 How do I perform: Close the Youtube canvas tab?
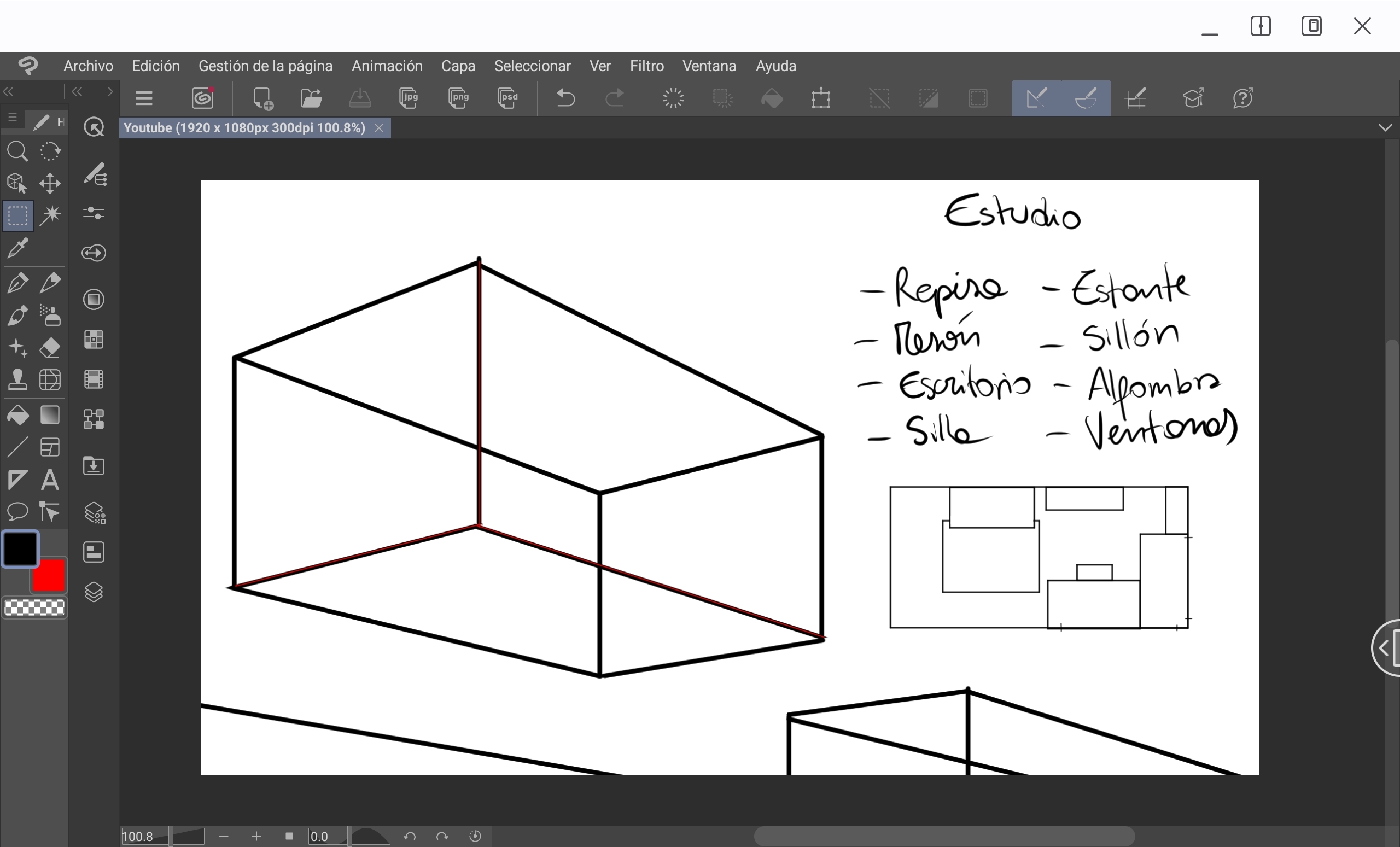(379, 128)
